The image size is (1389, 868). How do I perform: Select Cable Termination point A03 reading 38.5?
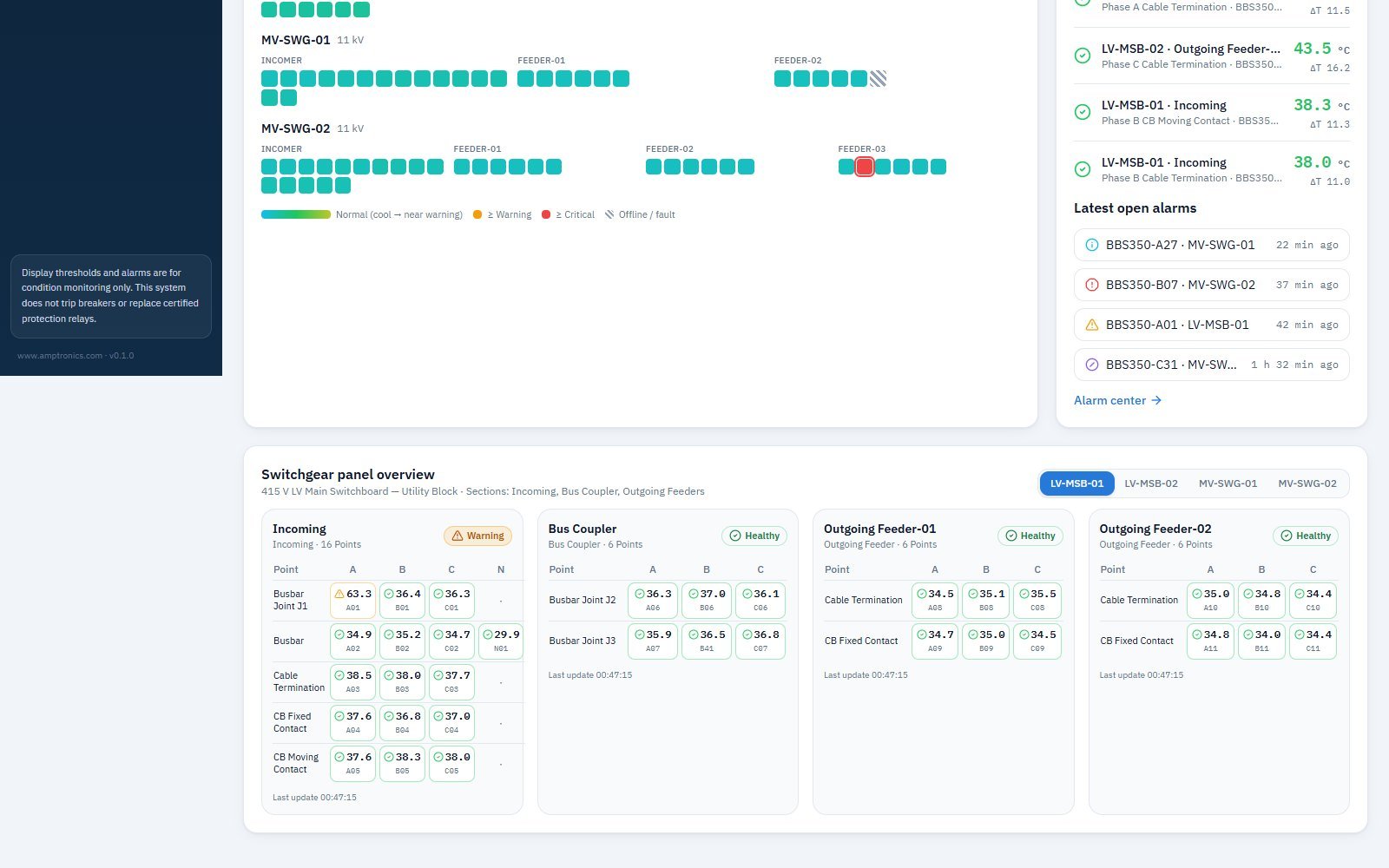[x=352, y=682]
